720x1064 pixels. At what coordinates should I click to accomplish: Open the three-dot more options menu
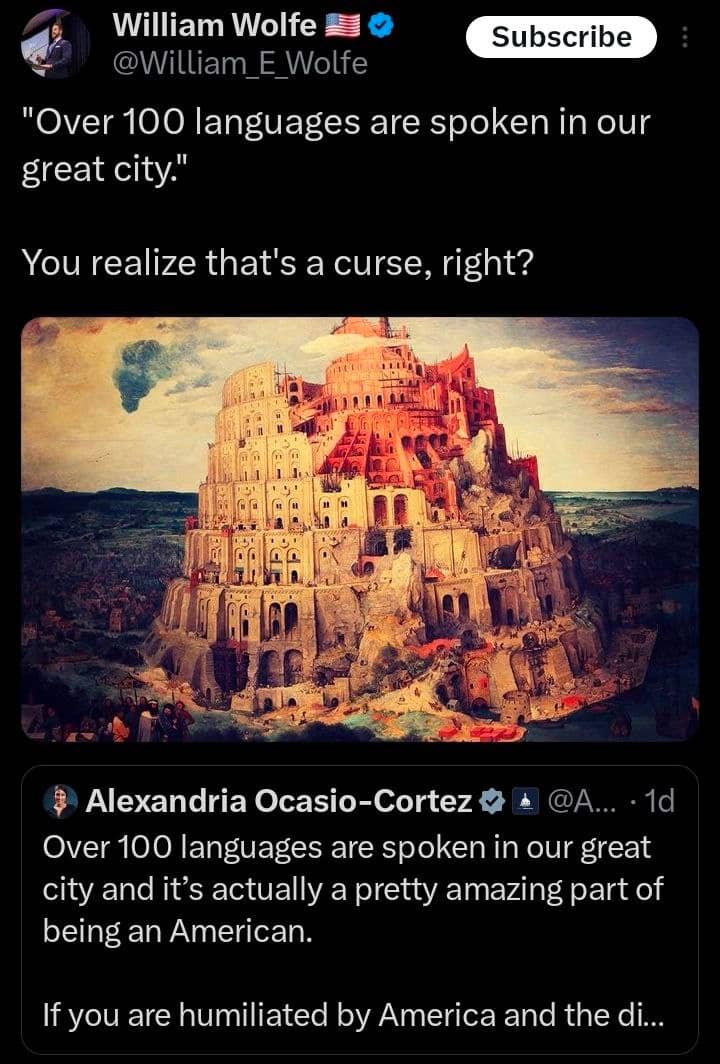point(685,38)
